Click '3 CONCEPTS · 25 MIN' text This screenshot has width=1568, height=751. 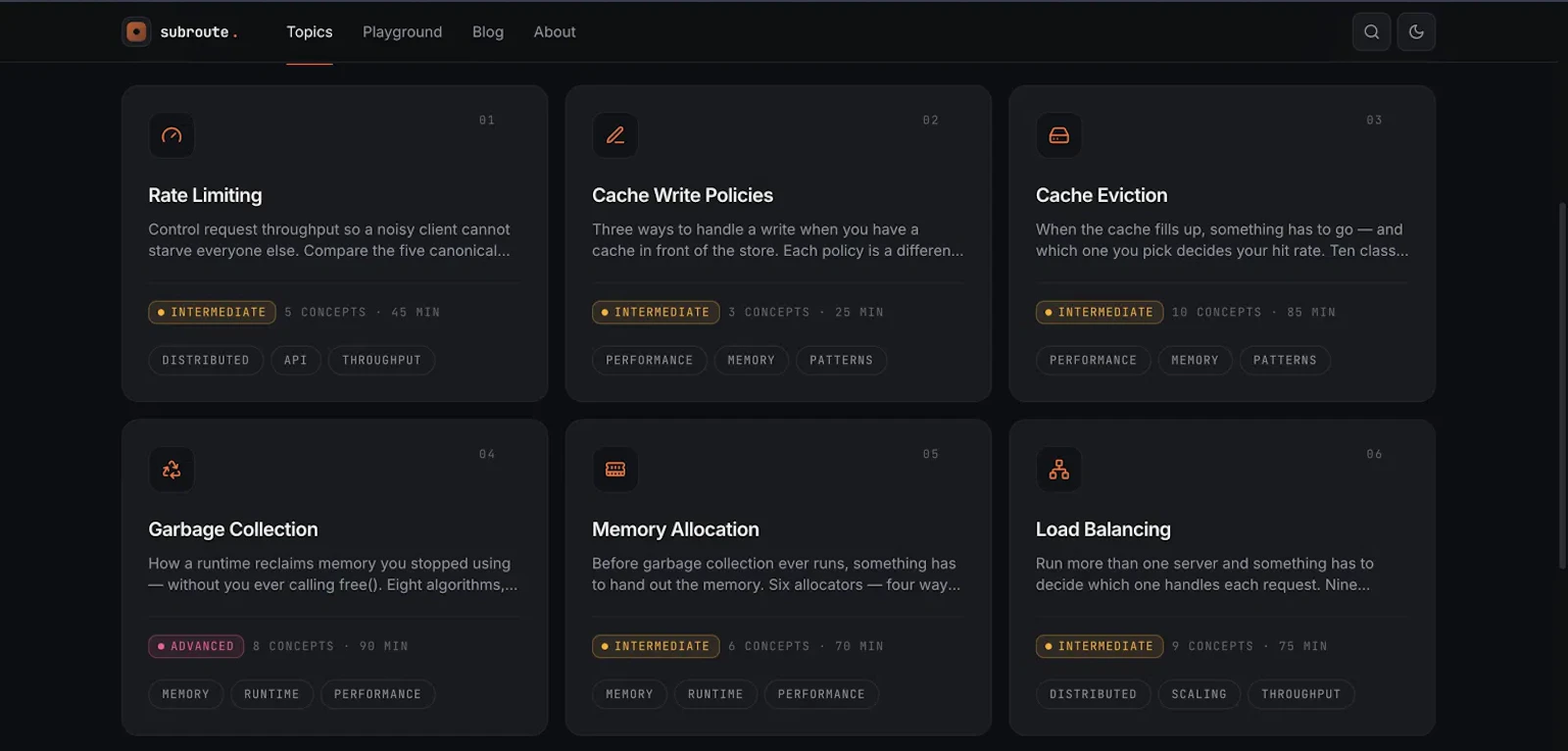tap(806, 312)
